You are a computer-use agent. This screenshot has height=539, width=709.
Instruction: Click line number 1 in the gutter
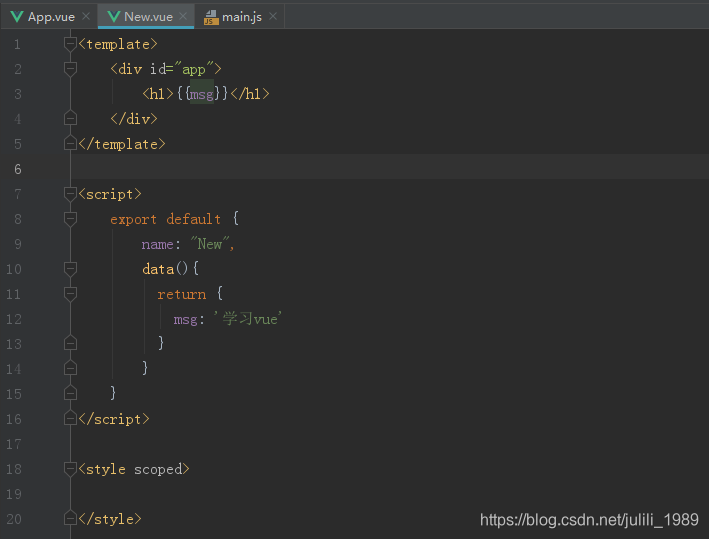pos(17,44)
